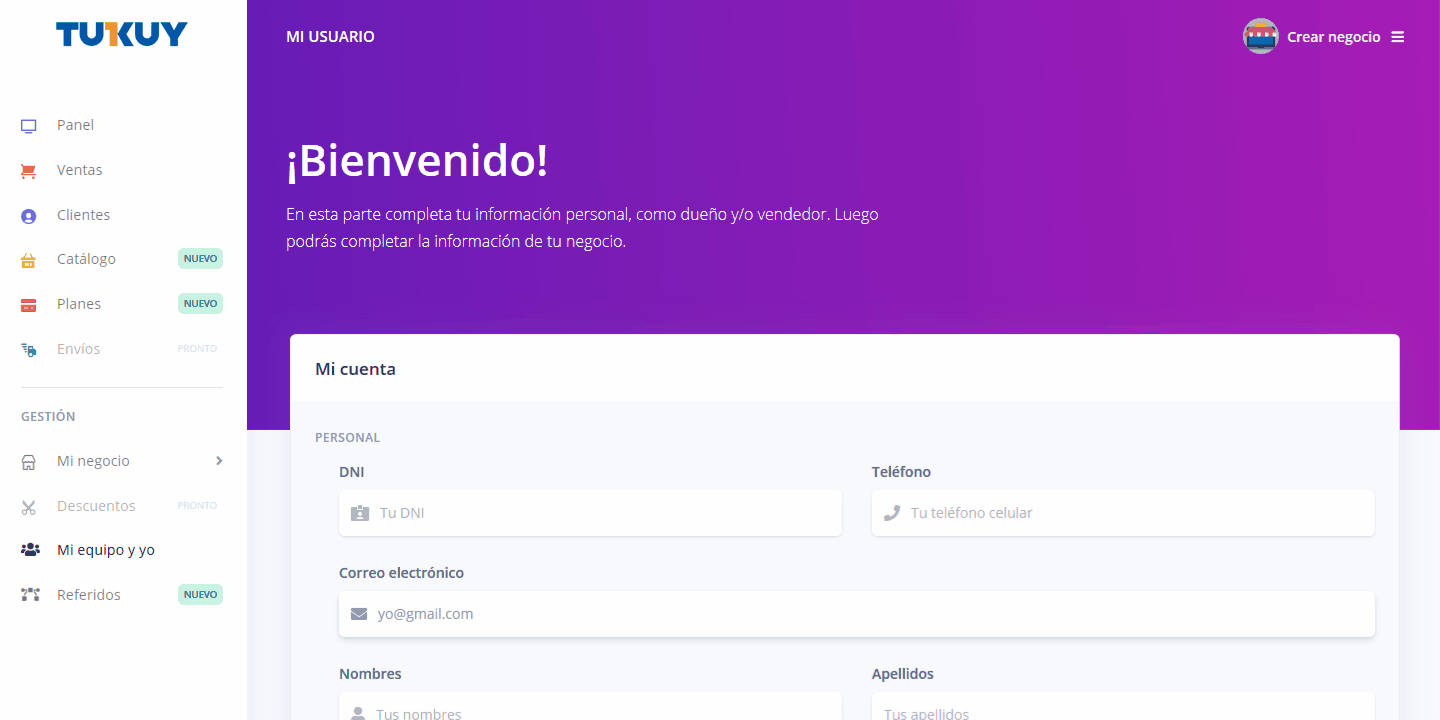Image resolution: width=1440 pixels, height=720 pixels.
Task: Open Panel via monitor icon
Action: pyautogui.click(x=29, y=126)
